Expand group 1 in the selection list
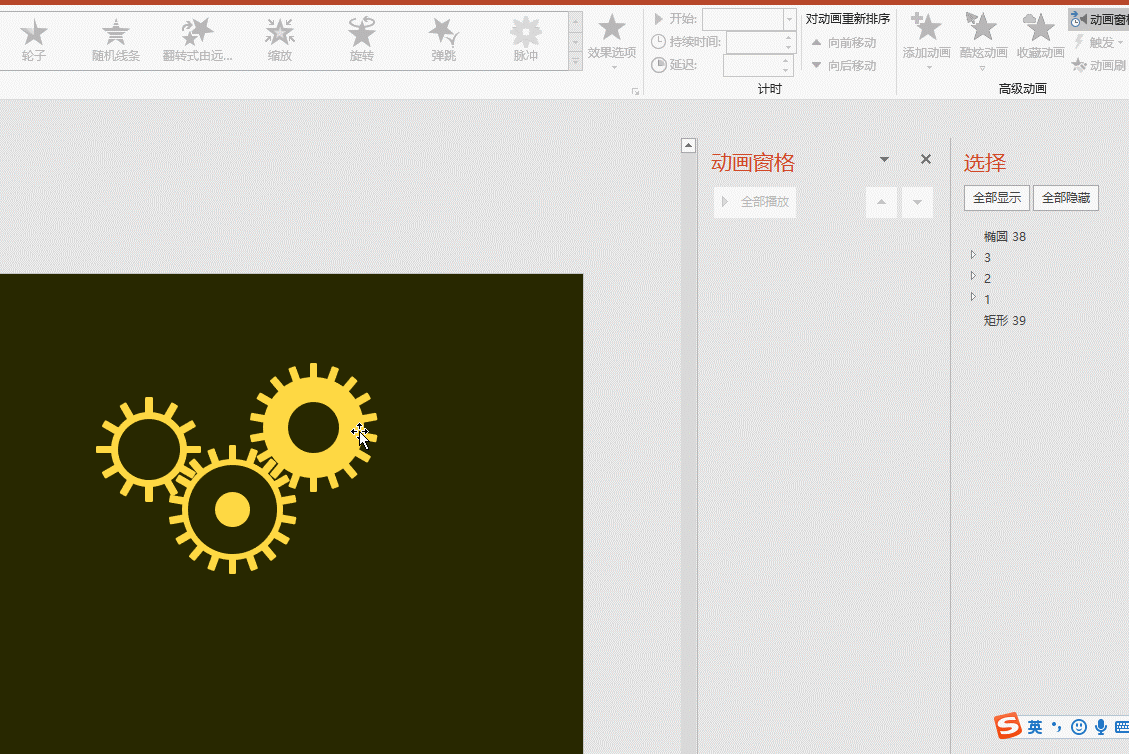The width and height of the screenshot is (1129, 754). (x=973, y=298)
